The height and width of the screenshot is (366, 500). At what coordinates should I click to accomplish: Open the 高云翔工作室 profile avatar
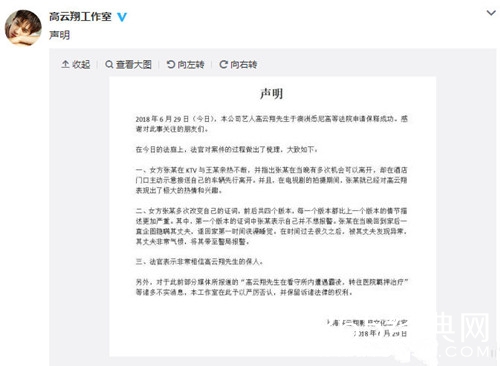click(23, 27)
